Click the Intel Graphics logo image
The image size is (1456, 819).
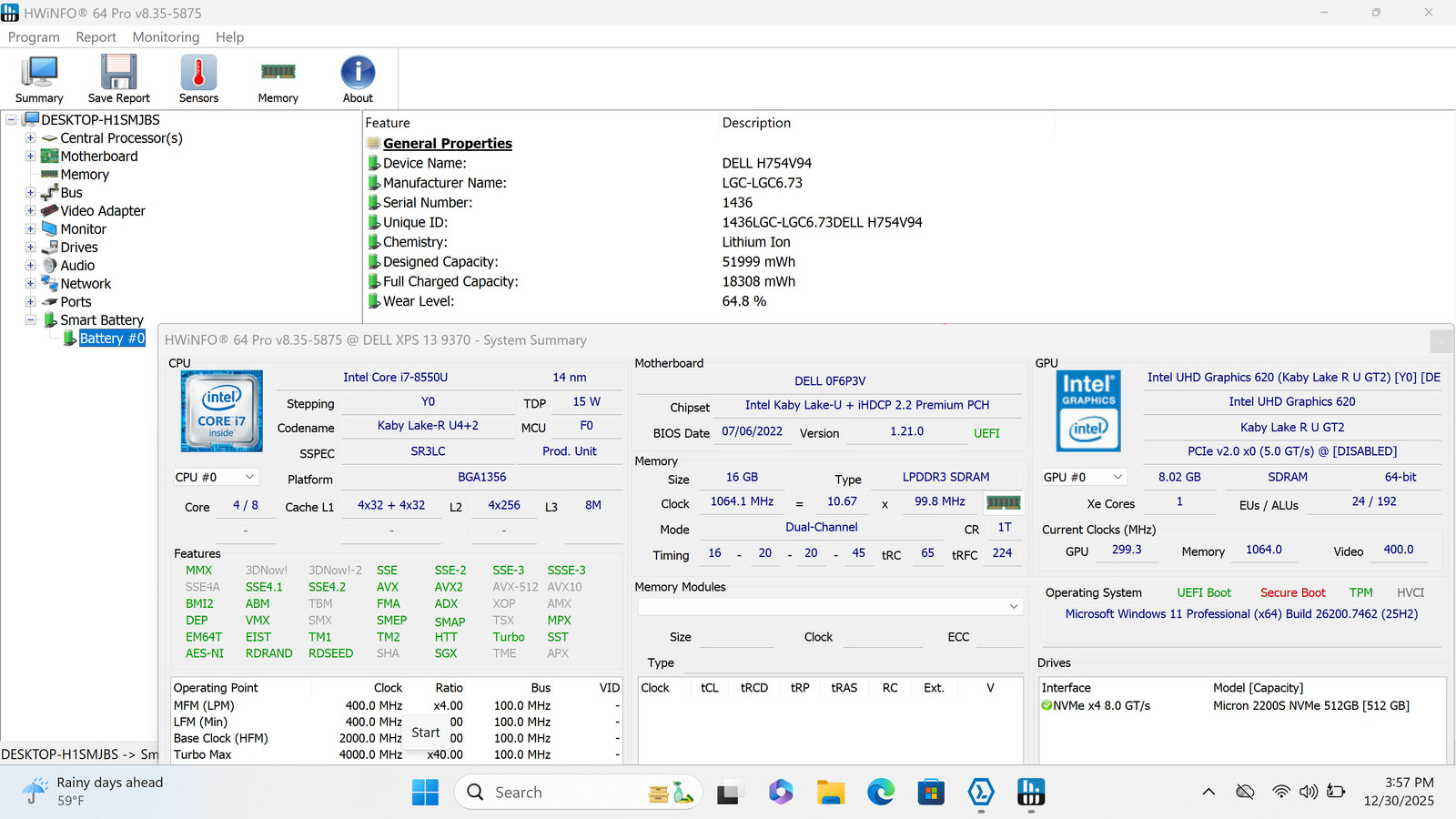tap(1088, 410)
